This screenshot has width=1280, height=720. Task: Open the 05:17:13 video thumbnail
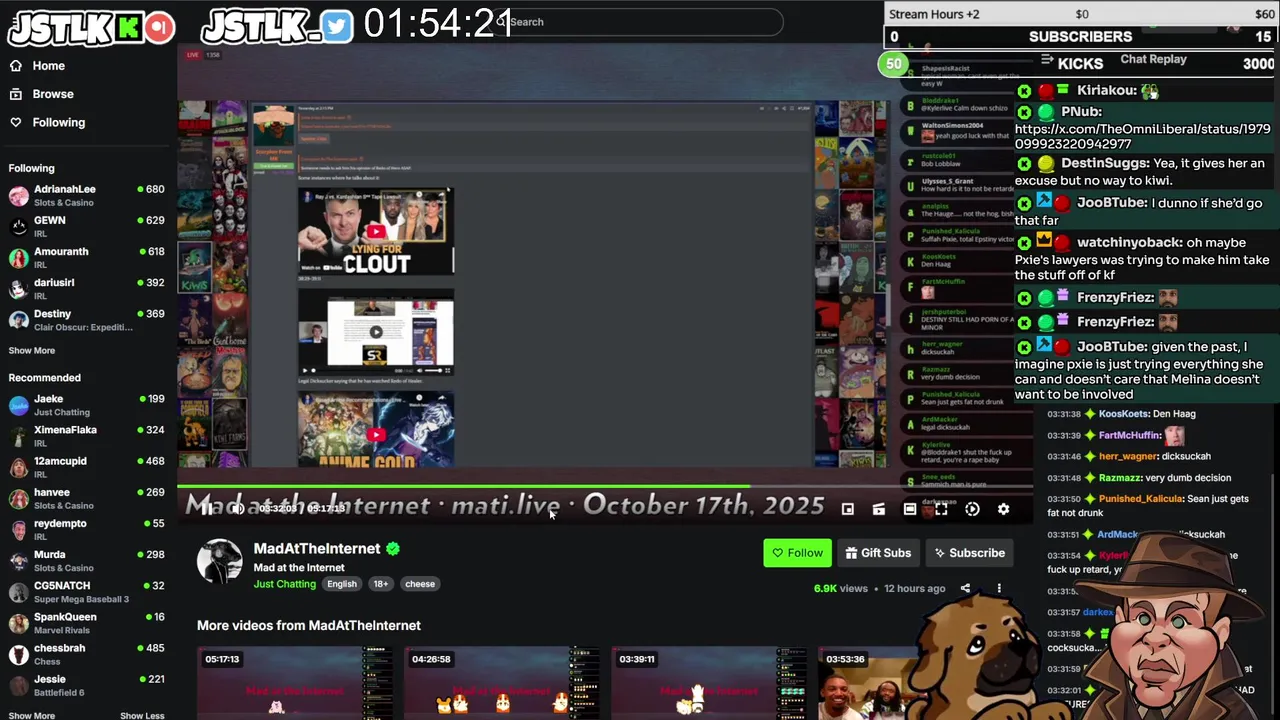pyautogui.click(x=295, y=683)
